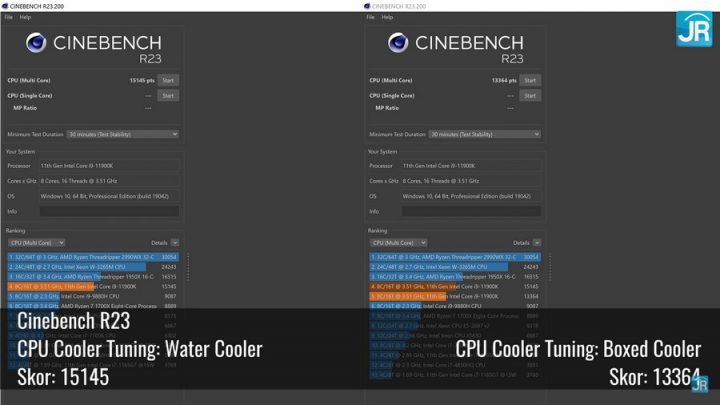Expand Details arrow in left ranking panel
Screen dimensions: 720x405
tap(175, 242)
